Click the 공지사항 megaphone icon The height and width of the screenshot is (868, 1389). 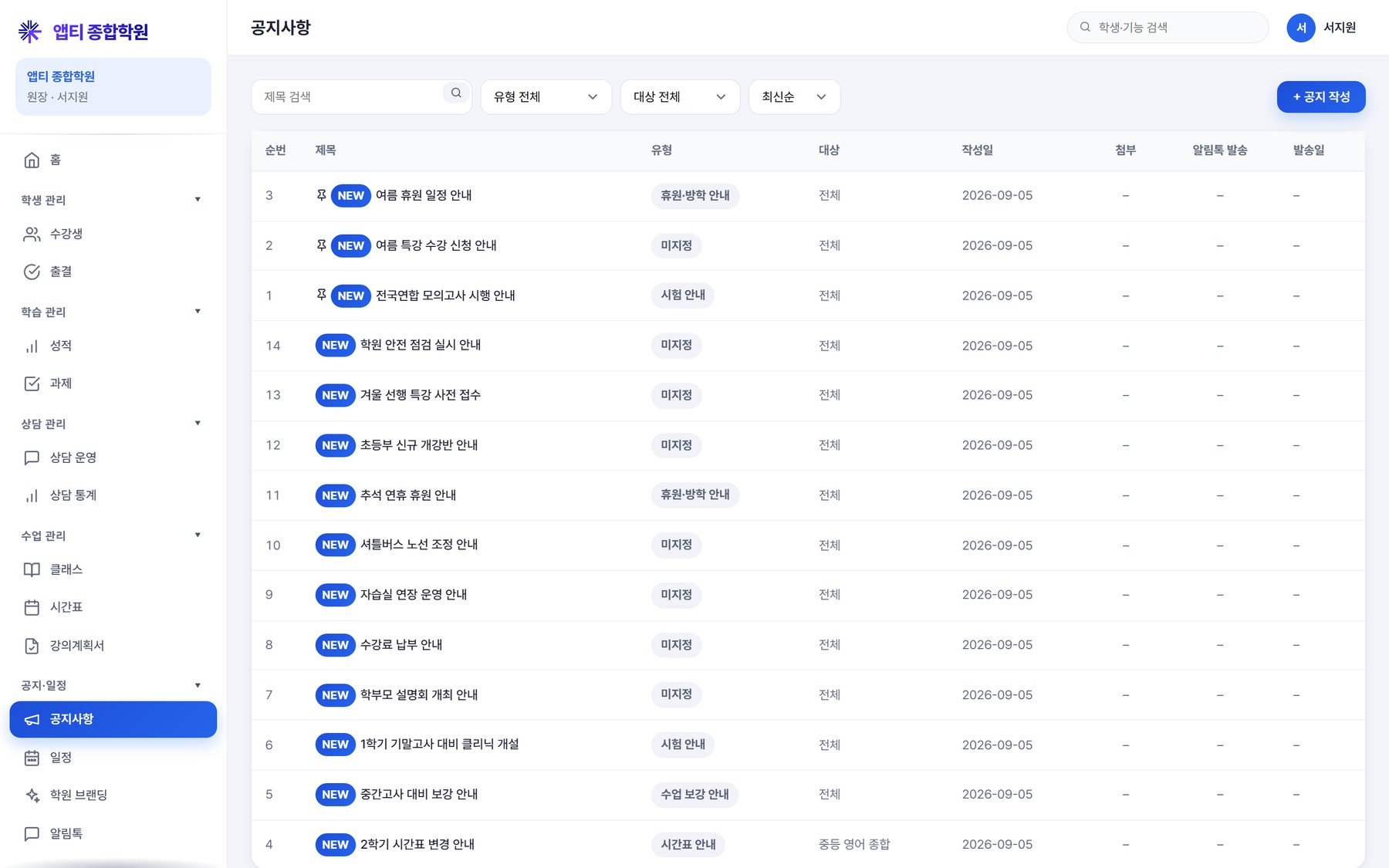tap(32, 719)
